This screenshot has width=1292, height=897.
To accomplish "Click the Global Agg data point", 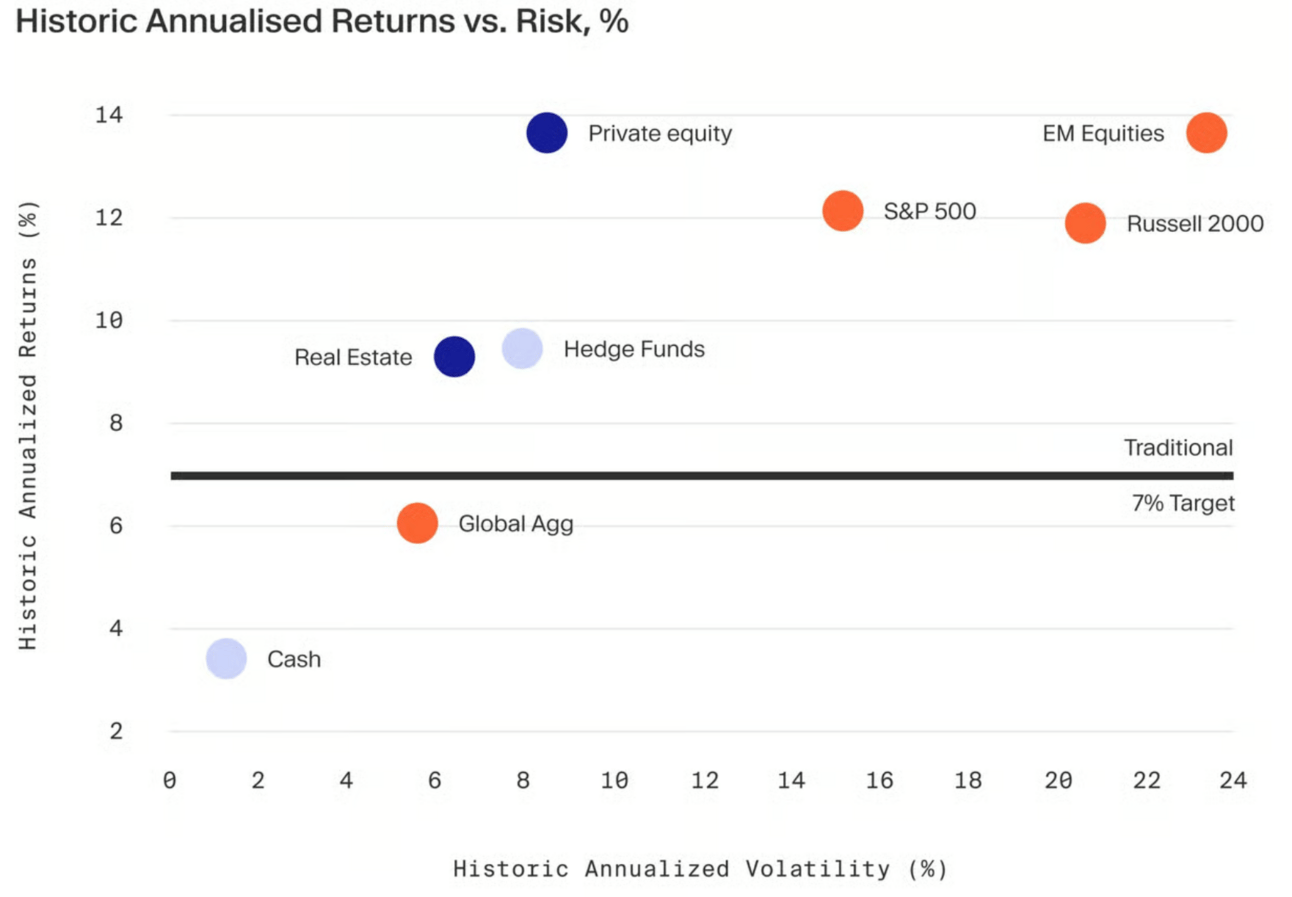I will tap(417, 522).
